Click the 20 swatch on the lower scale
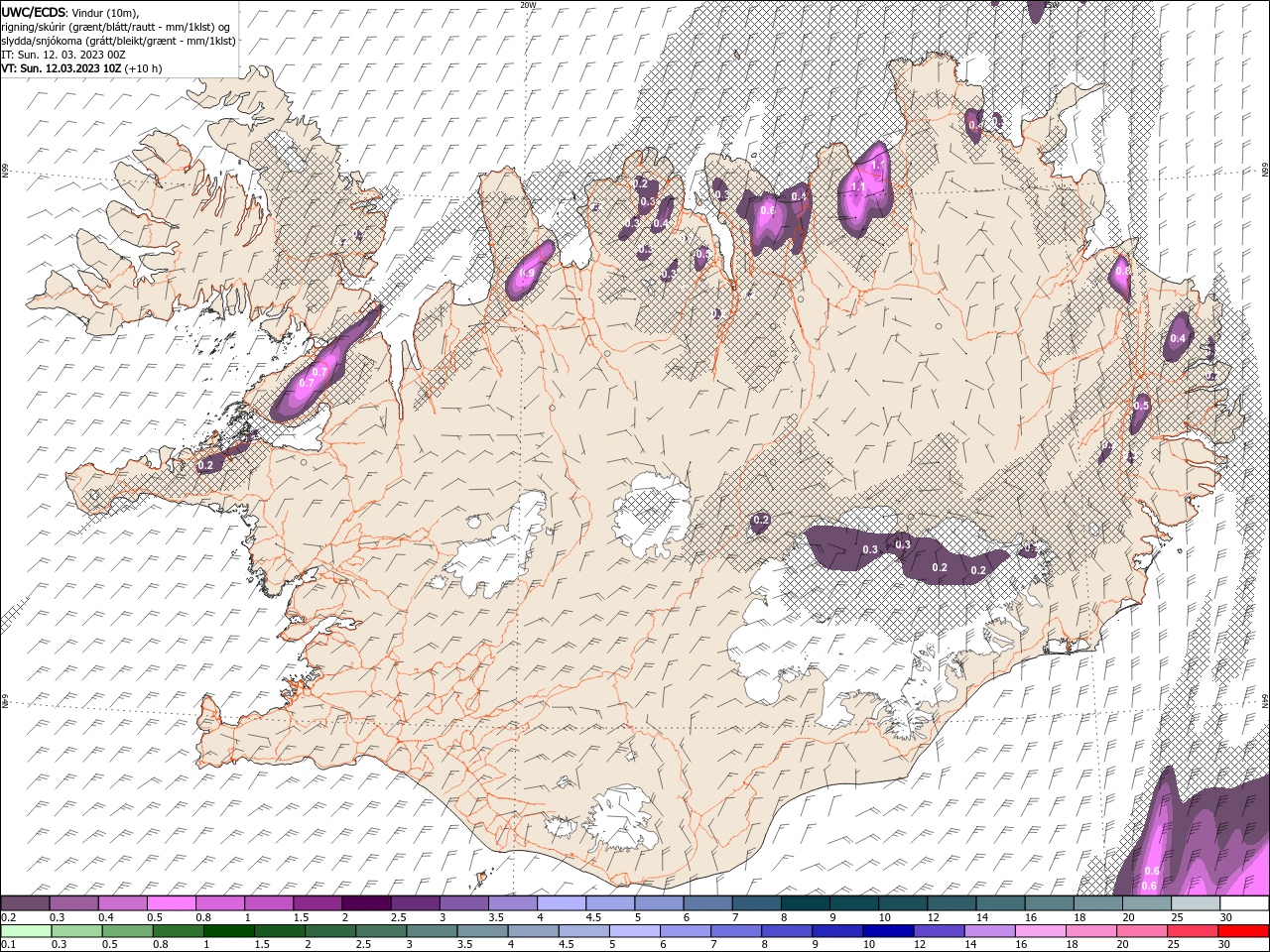This screenshot has height=952, width=1270. coord(1142,931)
